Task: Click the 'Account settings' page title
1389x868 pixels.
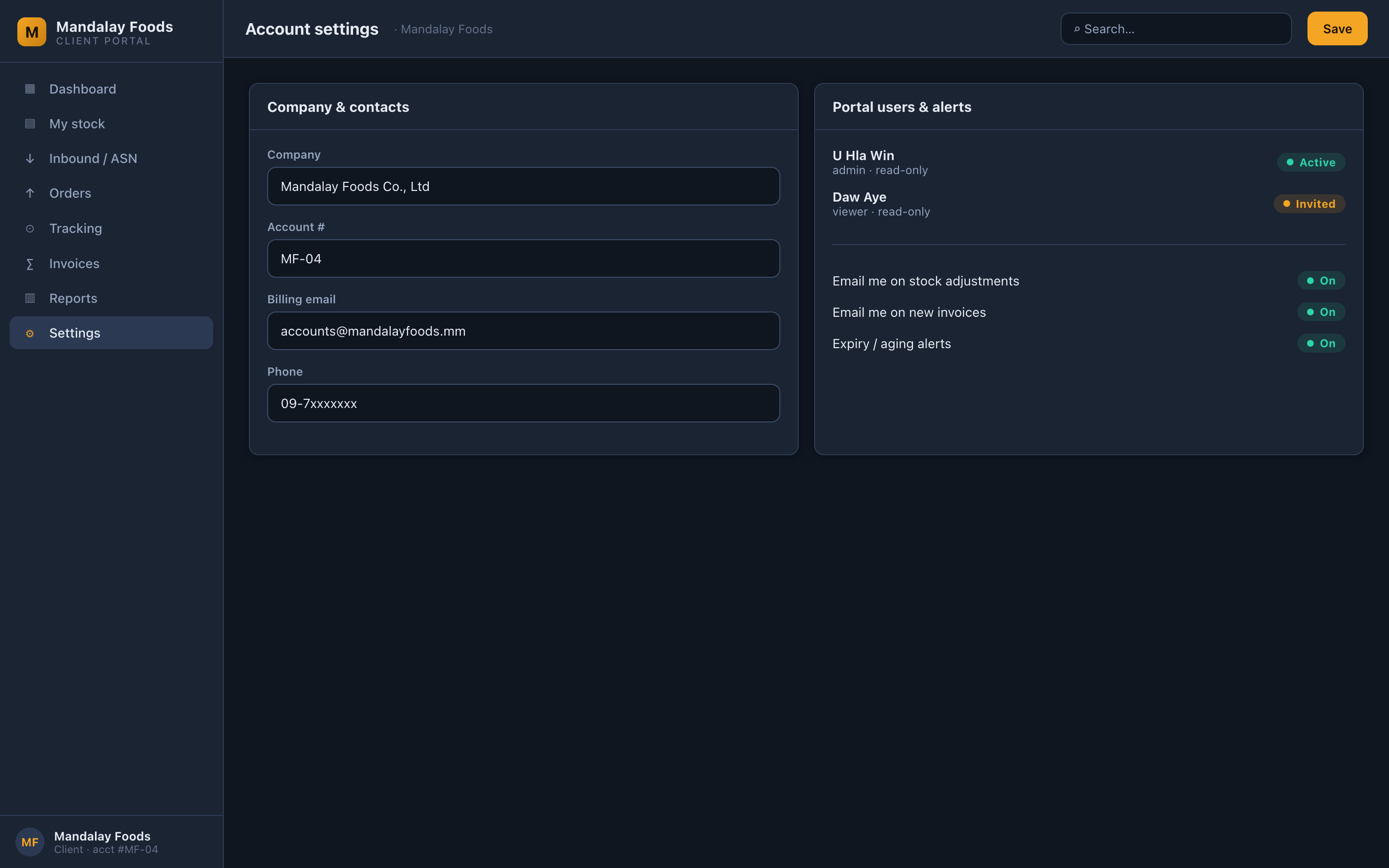Action: 312,29
